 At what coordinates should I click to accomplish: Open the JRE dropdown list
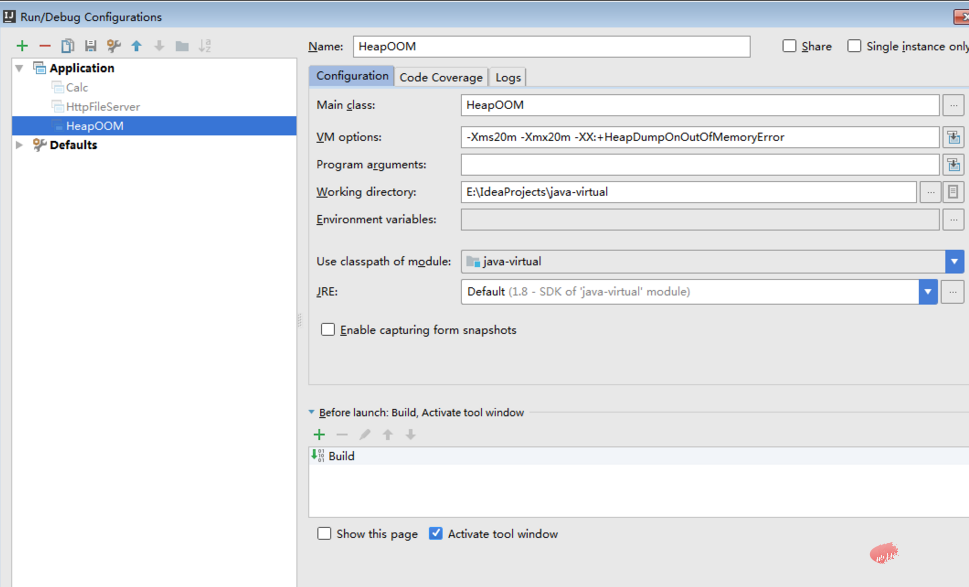point(928,292)
